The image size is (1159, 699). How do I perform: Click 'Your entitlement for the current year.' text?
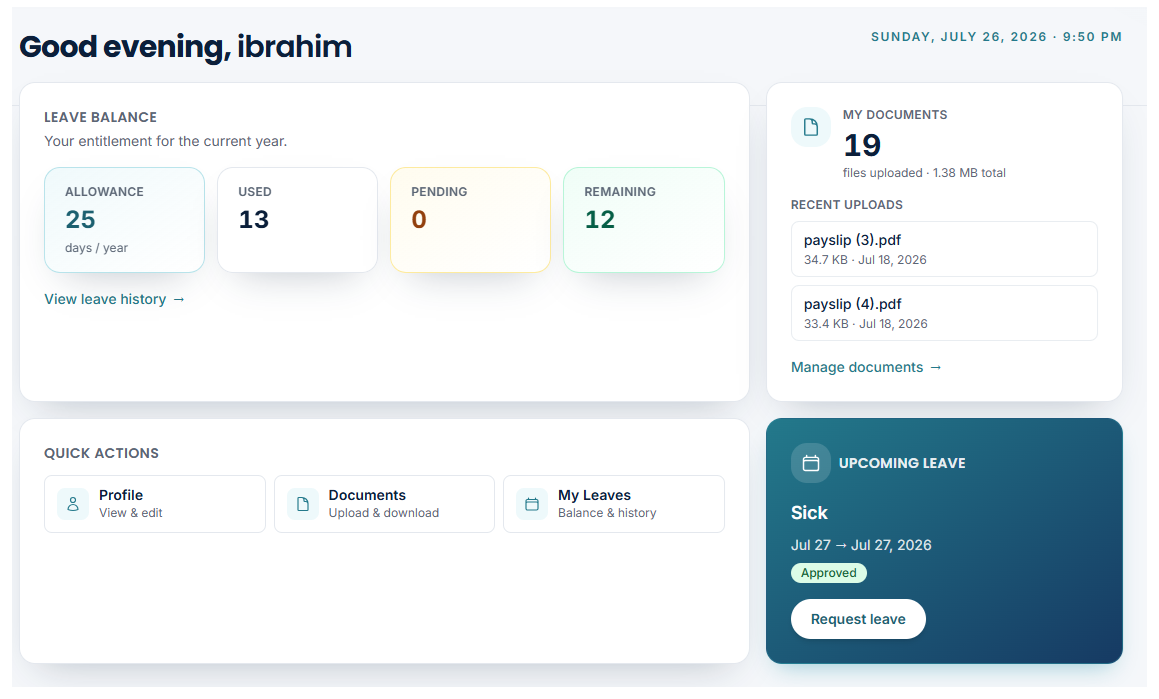166,141
